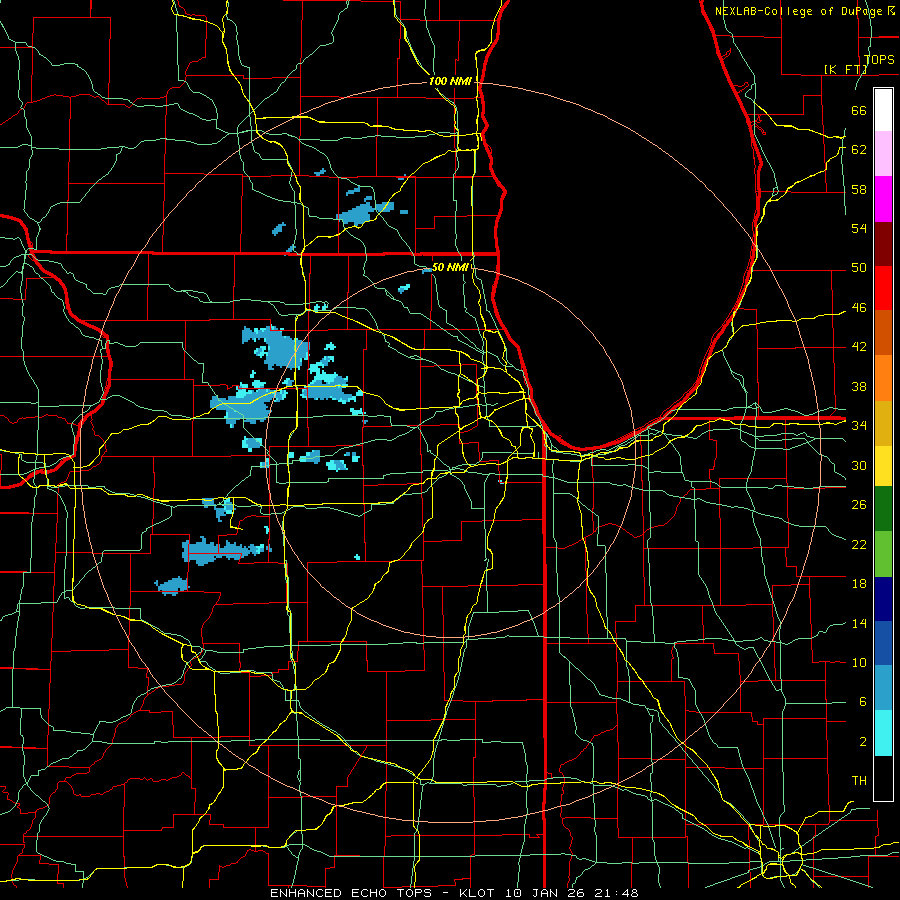Click the TOPS legend title
900x900 pixels.
coord(879,60)
